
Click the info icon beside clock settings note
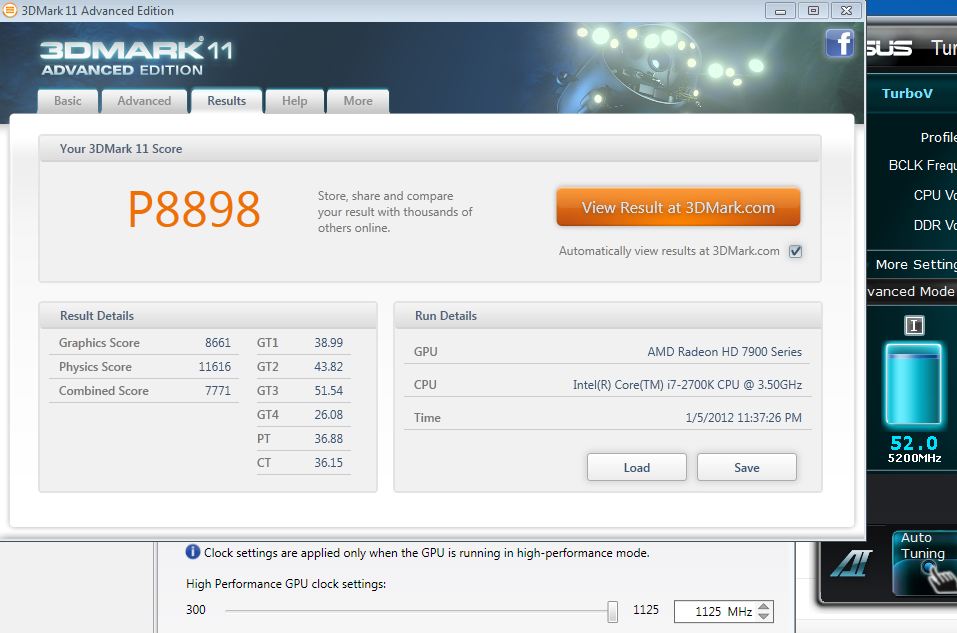pyautogui.click(x=192, y=552)
